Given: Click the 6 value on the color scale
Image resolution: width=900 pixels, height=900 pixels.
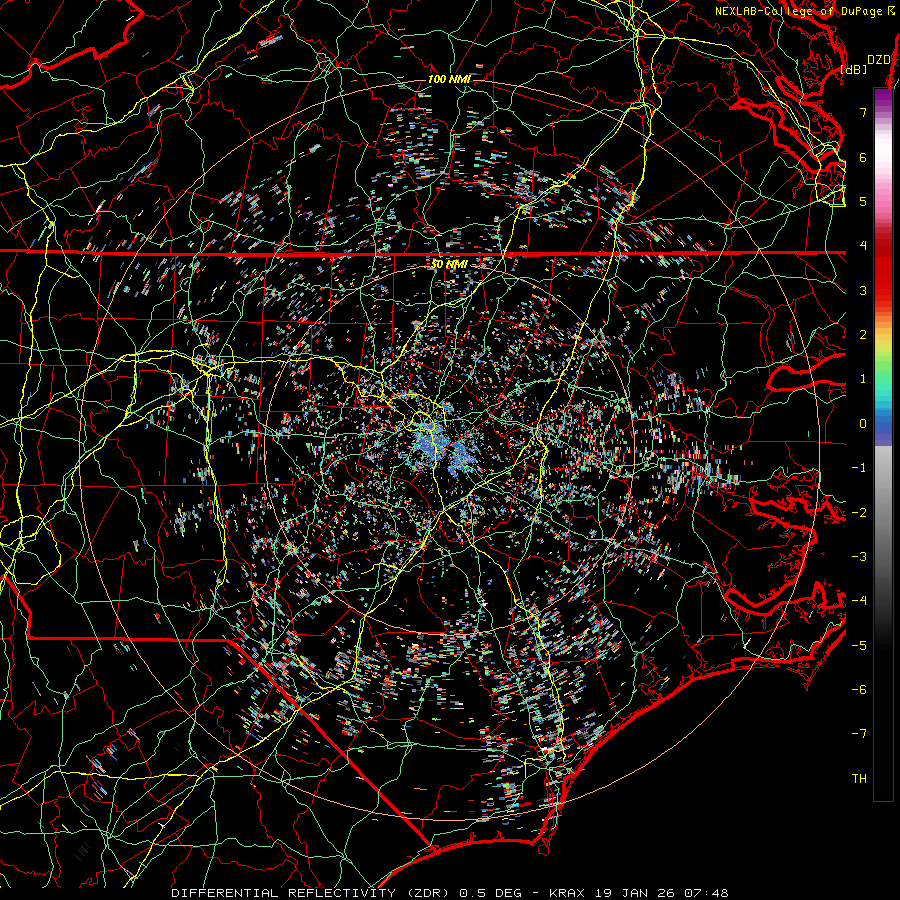Looking at the screenshot, I should pos(863,157).
